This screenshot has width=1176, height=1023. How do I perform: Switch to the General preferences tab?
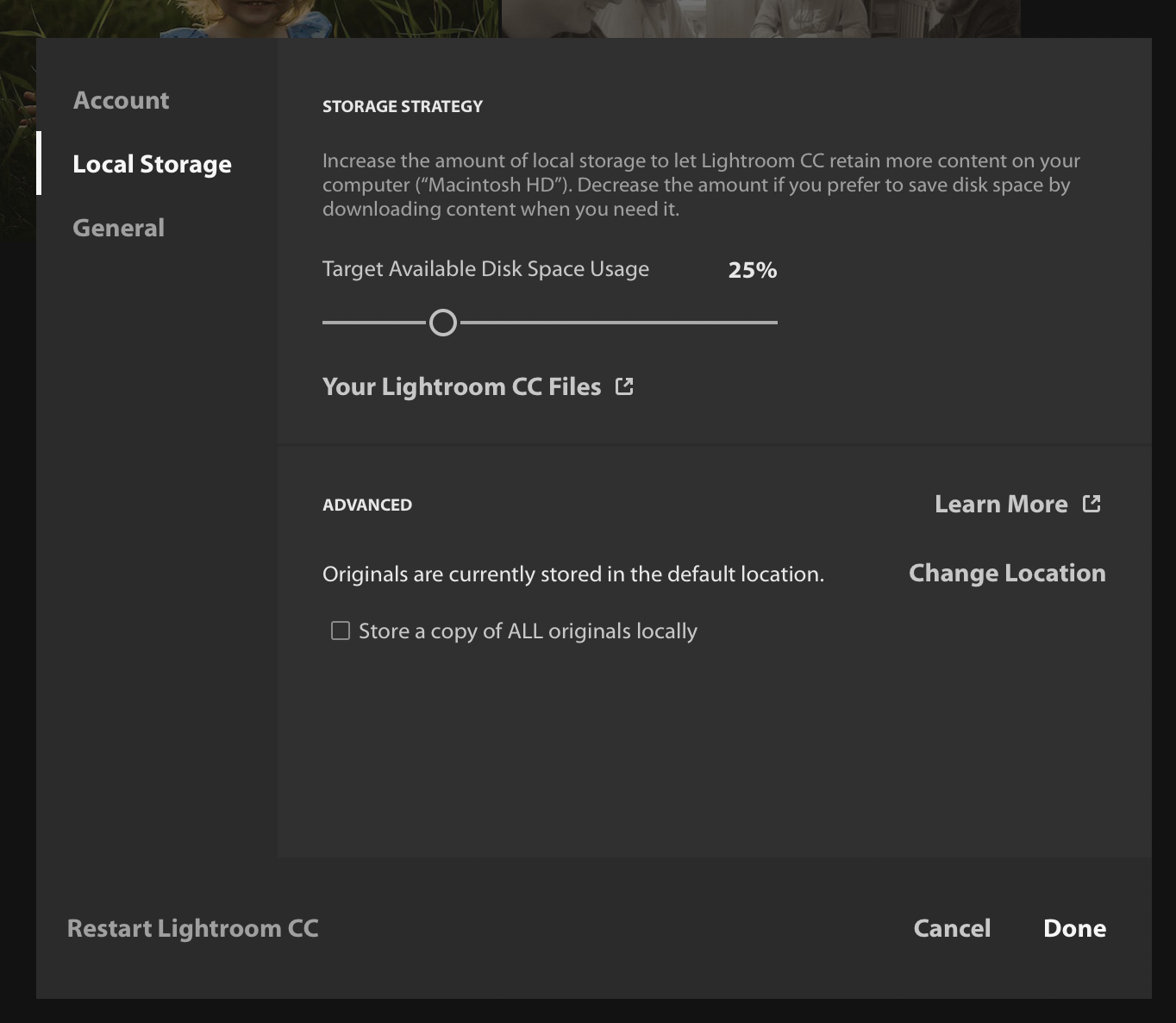(x=118, y=228)
